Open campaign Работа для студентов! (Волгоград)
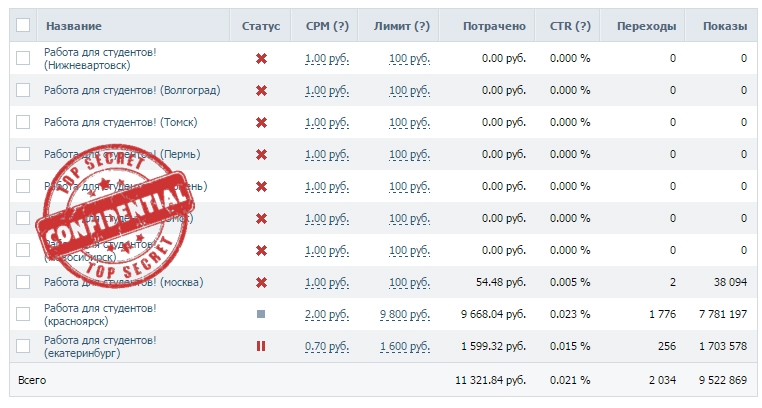The image size is (762, 408). coord(132,91)
